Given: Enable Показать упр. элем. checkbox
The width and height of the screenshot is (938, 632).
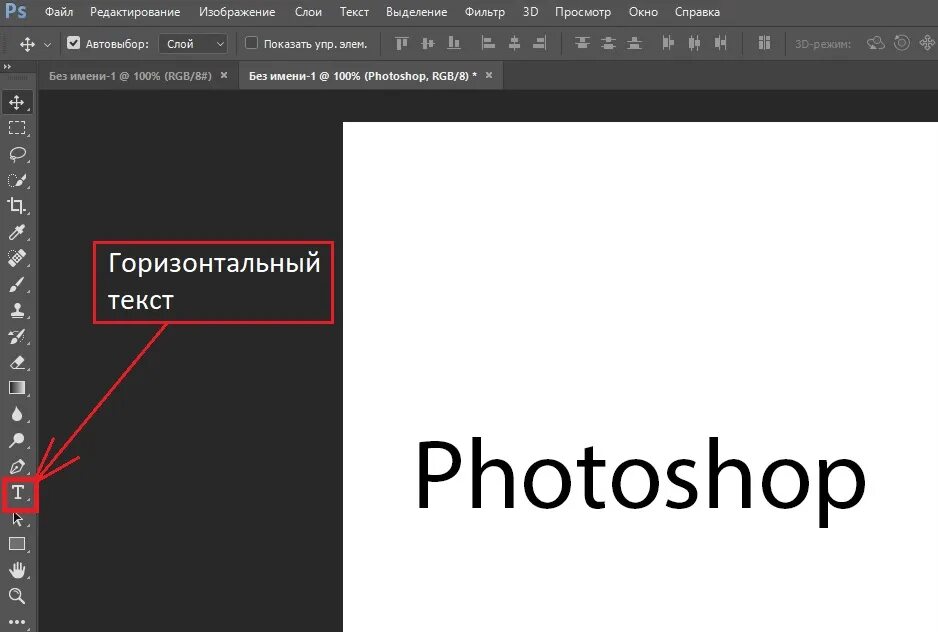Looking at the screenshot, I should coord(251,43).
